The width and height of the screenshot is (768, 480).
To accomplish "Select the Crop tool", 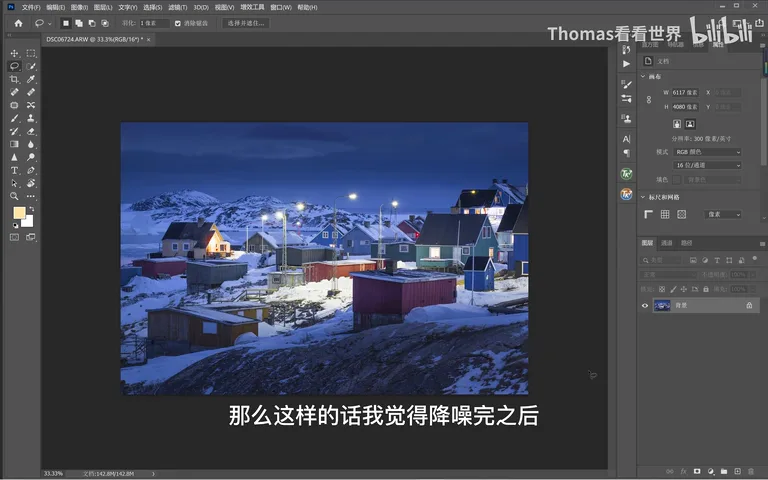I will [14, 79].
